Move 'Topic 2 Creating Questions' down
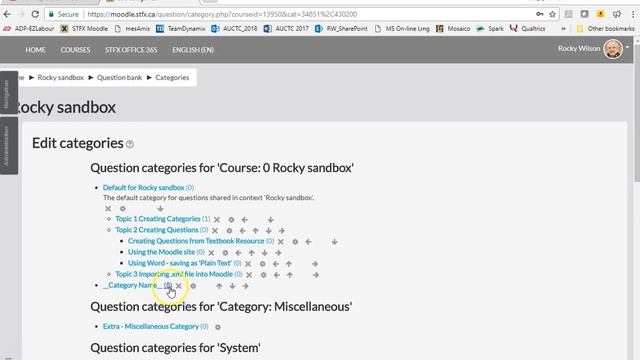Screen dimensions: 640x360 pyautogui.click(x=268, y=231)
